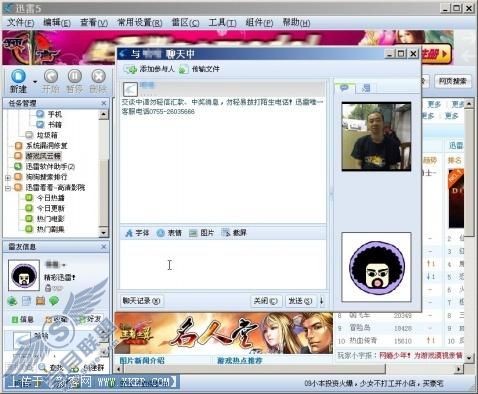The height and width of the screenshot is (394, 478).
Task: Click the 添加参与人 add participant icon
Action: click(x=131, y=69)
